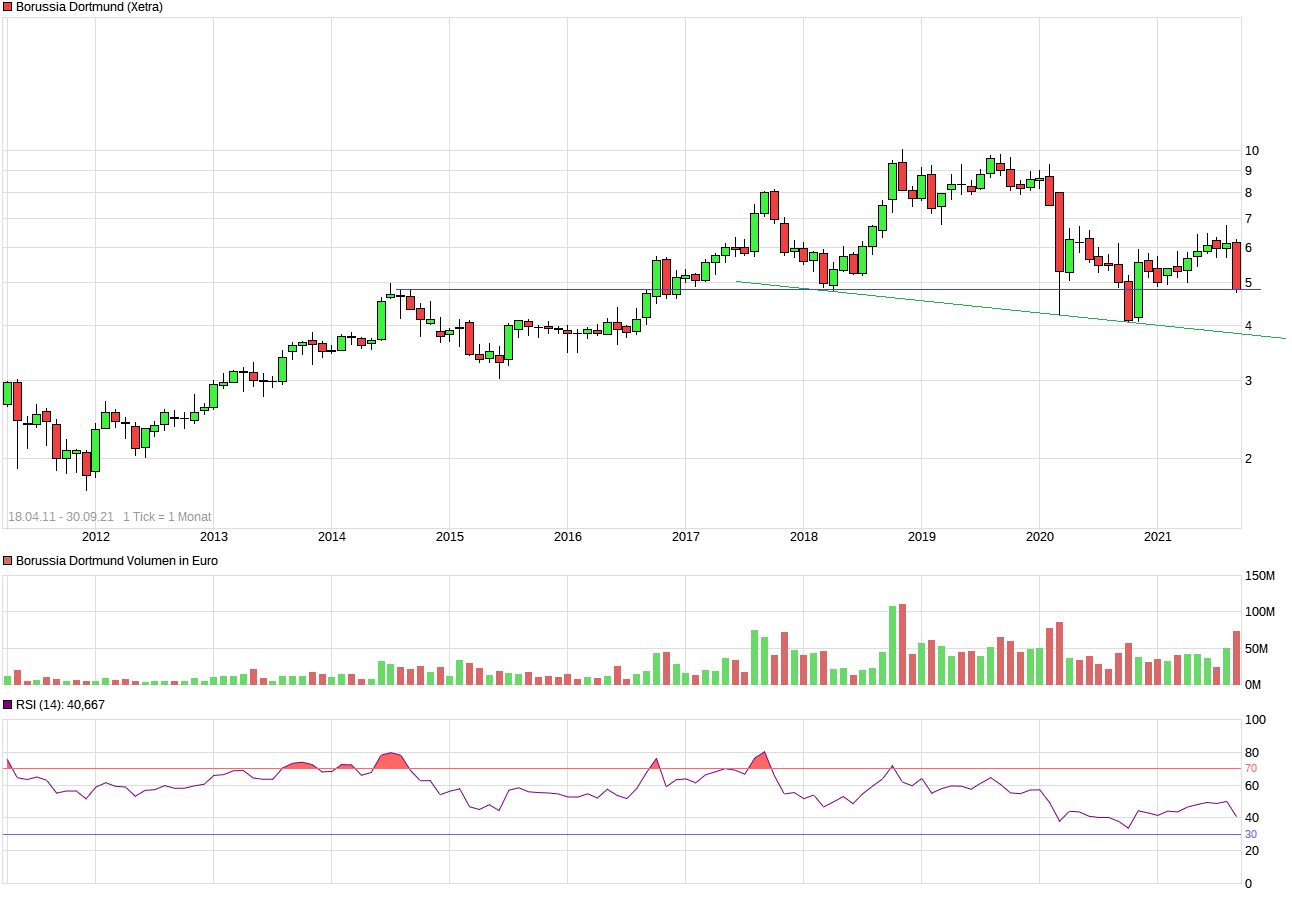Click the 10 price level on the price axis

[x=1251, y=151]
